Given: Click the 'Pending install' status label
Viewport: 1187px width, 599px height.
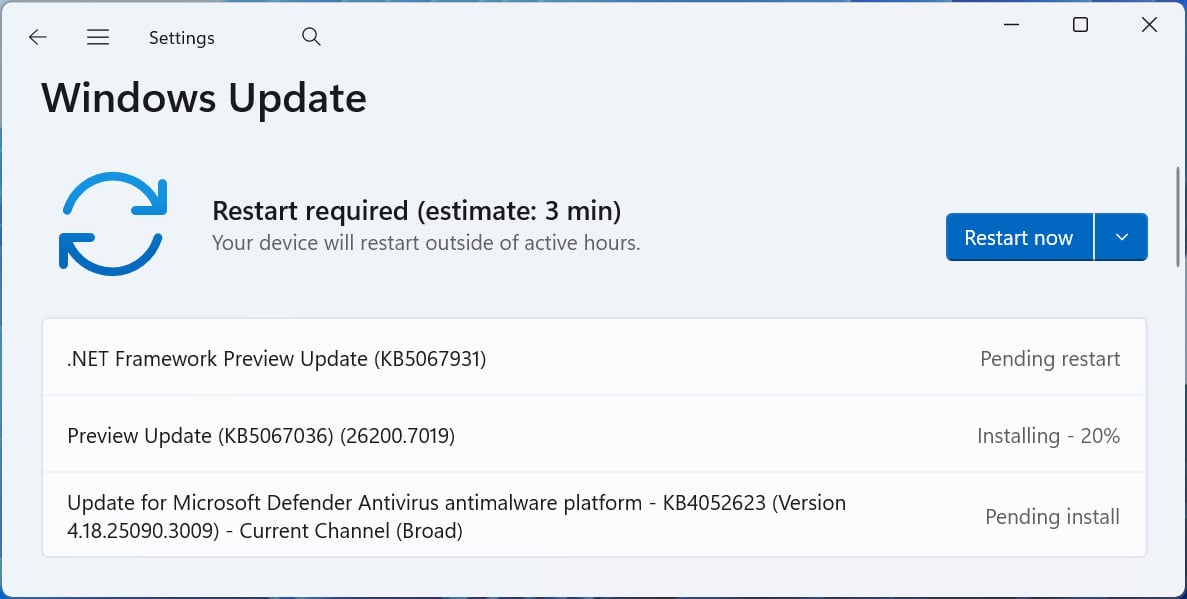Looking at the screenshot, I should (1052, 516).
